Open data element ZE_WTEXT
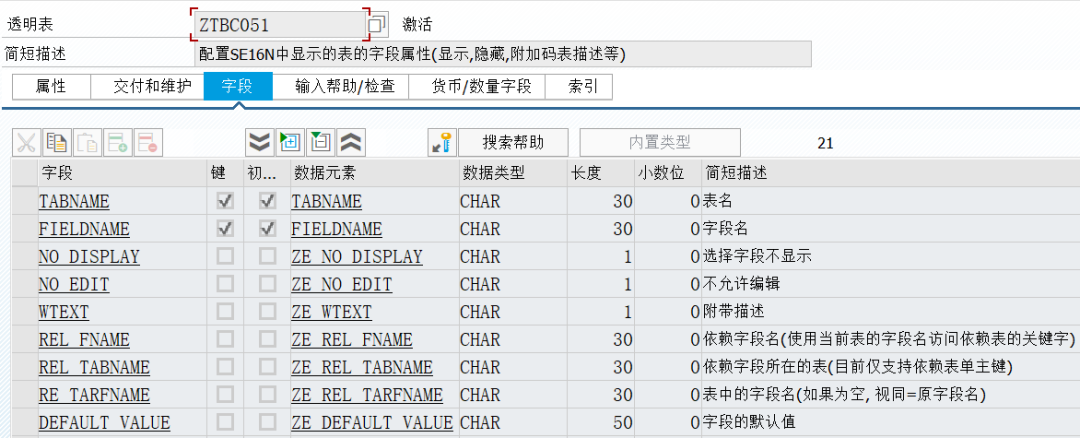This screenshot has width=1080, height=438. click(331, 312)
